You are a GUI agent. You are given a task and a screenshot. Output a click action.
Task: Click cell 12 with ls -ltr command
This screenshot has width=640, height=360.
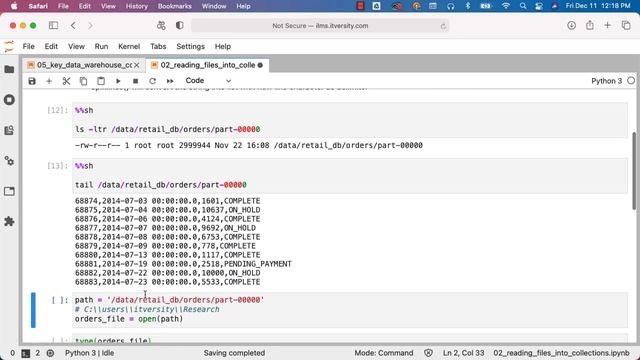(x=350, y=120)
